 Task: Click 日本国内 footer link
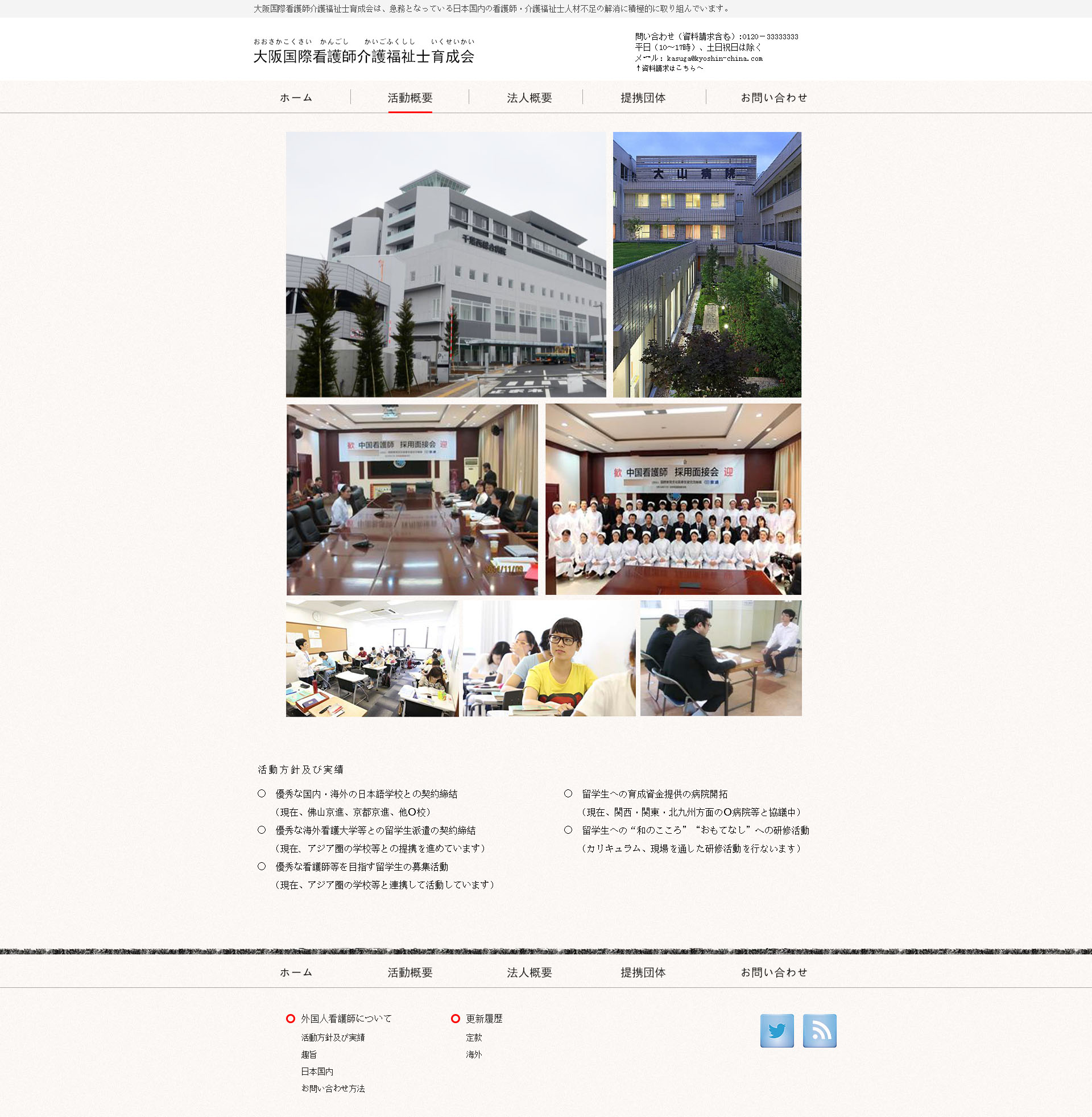point(317,1071)
